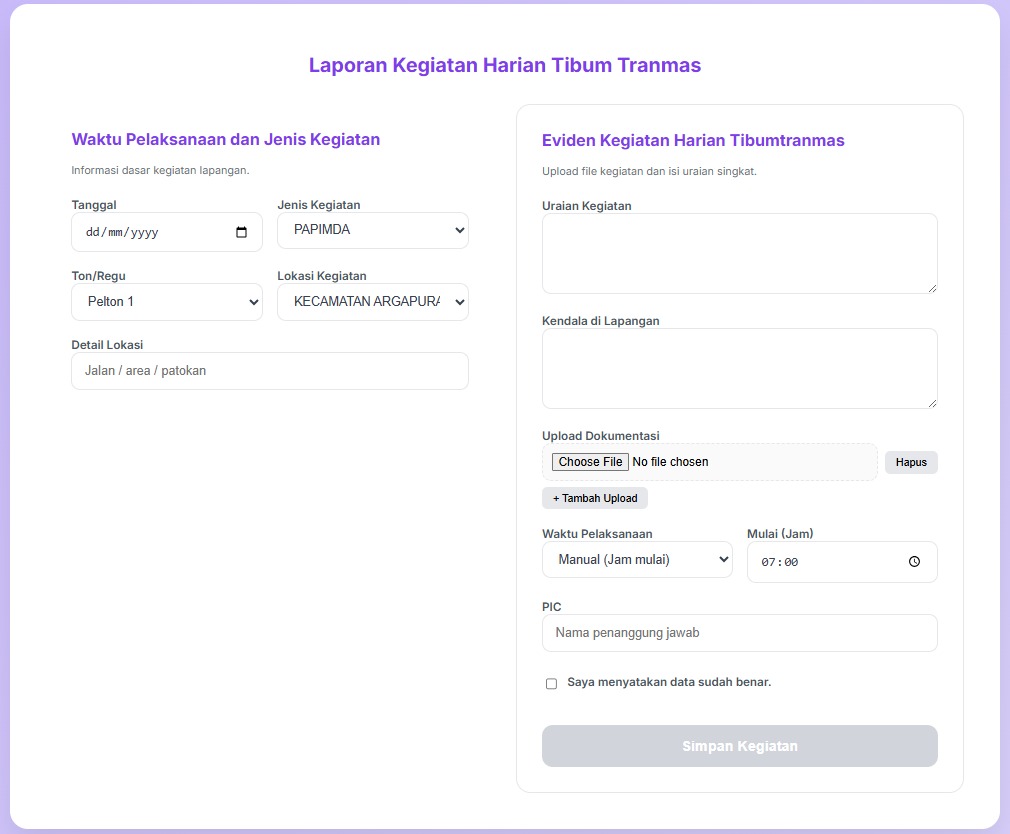Click the Waktu Pelaksanaan dropdown arrow
This screenshot has width=1010, height=834.
tap(722, 559)
